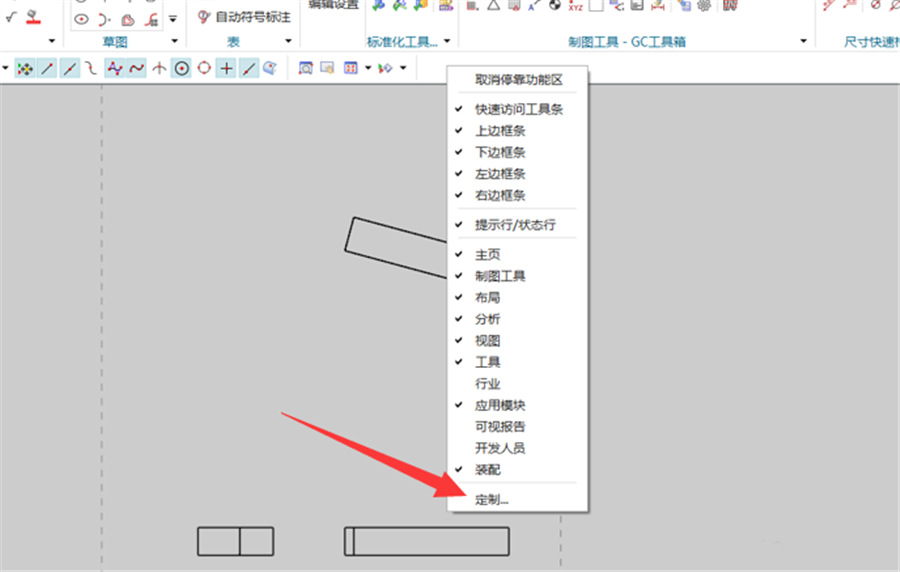900x572 pixels.
Task: Toggle the Quadrant Point snap icon
Action: click(x=204, y=69)
